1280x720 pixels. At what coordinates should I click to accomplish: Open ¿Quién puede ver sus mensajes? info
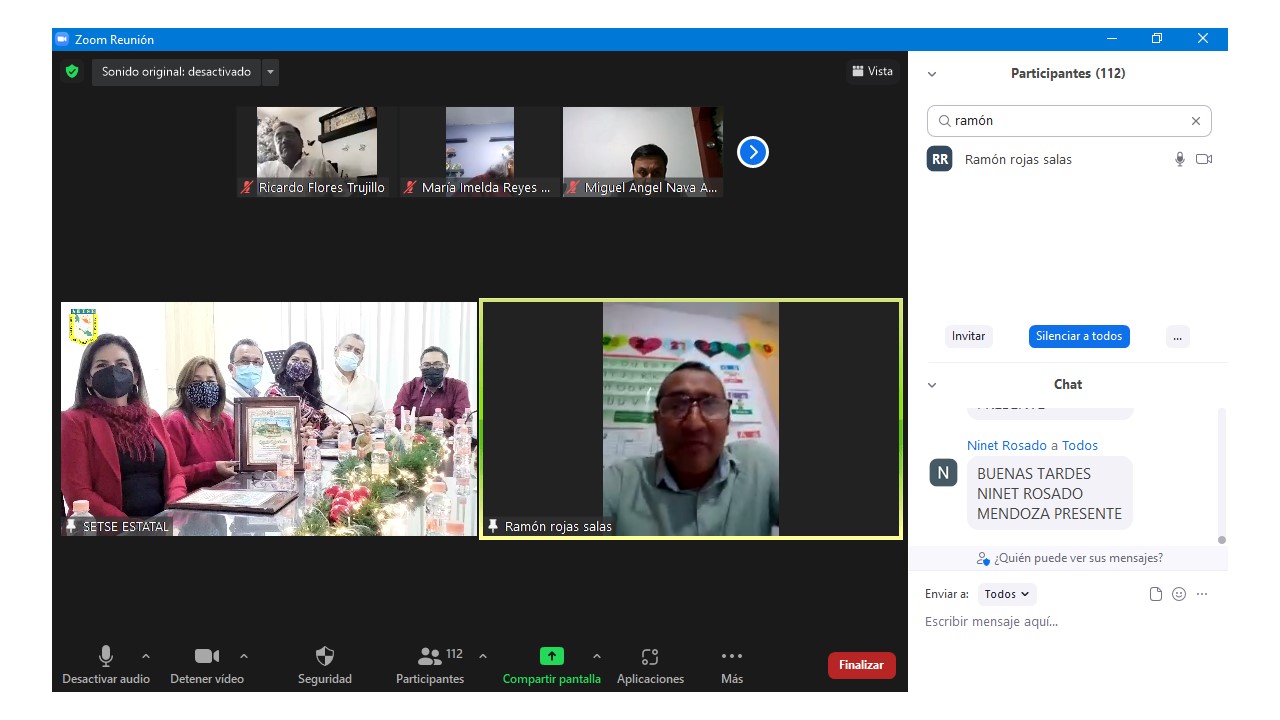point(1069,558)
